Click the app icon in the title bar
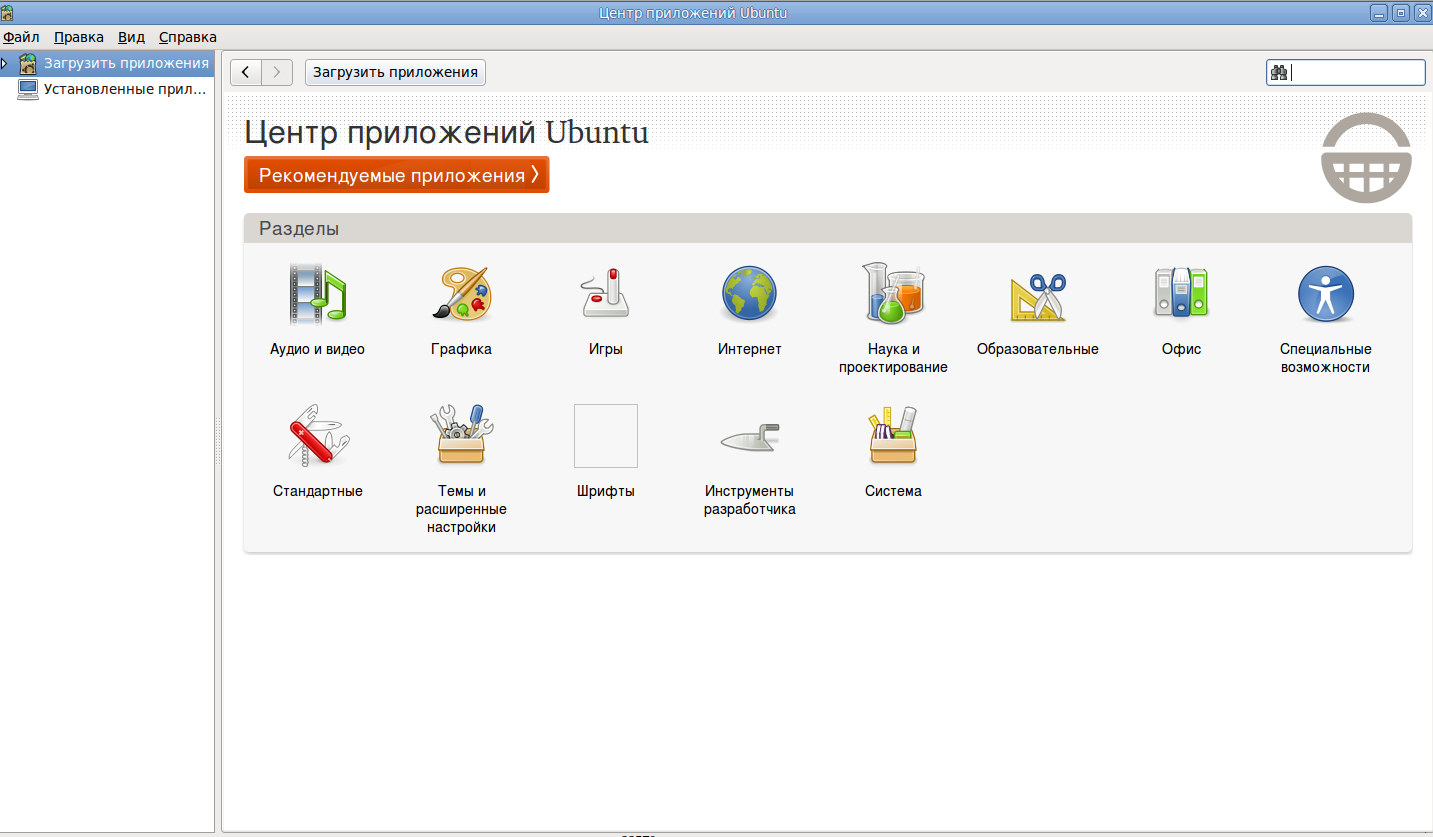The height and width of the screenshot is (837, 1433). pos(8,12)
